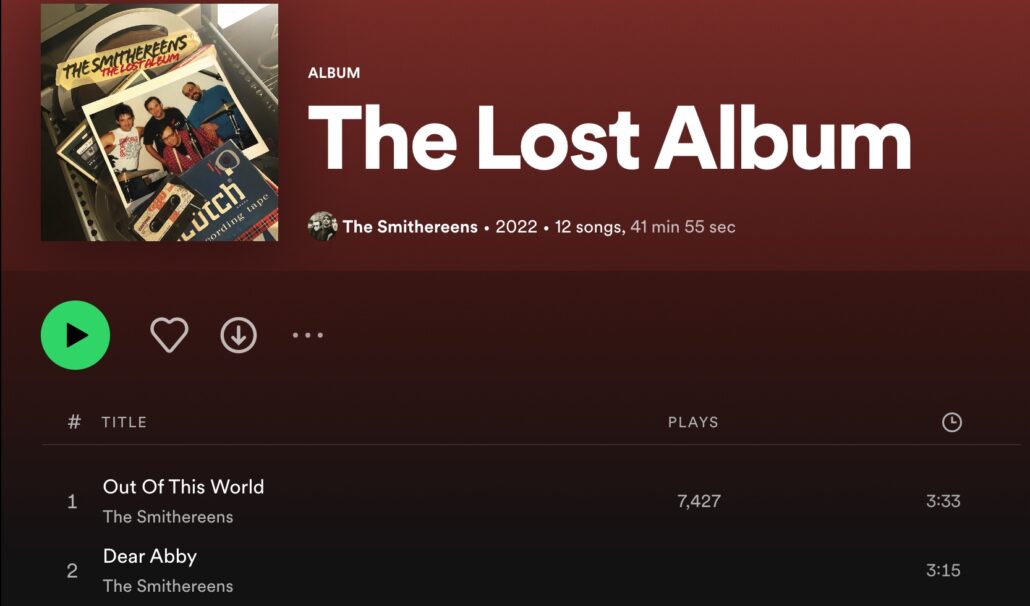Click the # column header
Image resolution: width=1030 pixels, height=606 pixels.
pos(74,422)
